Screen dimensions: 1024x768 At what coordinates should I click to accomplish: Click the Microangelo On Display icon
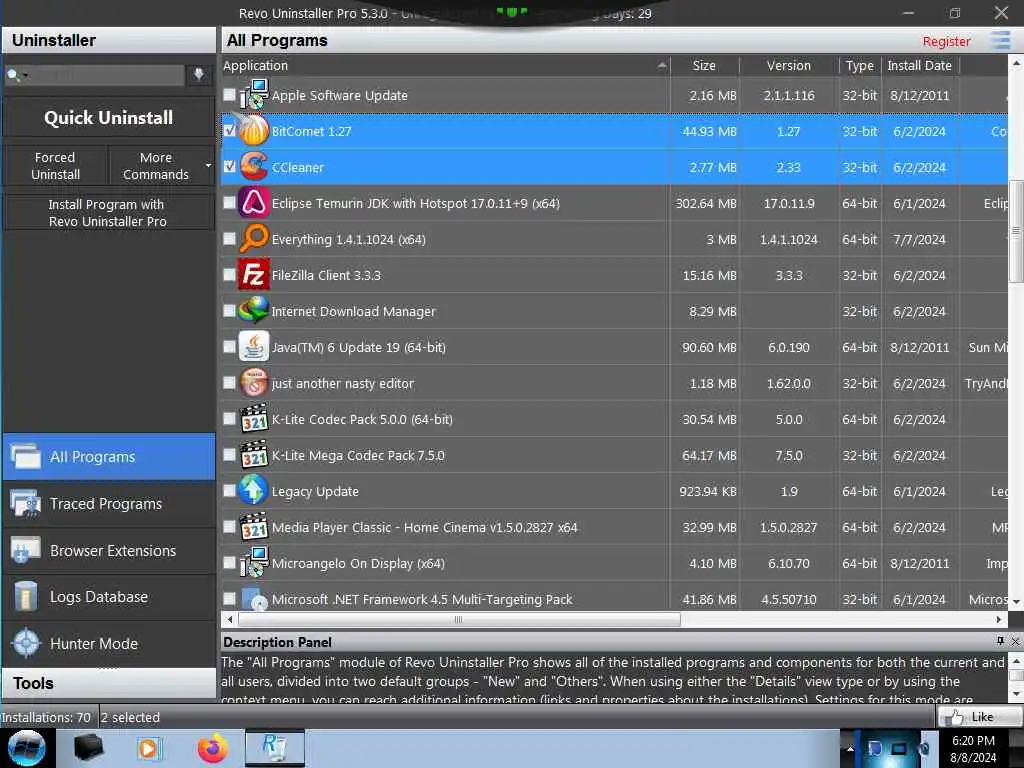click(x=254, y=562)
